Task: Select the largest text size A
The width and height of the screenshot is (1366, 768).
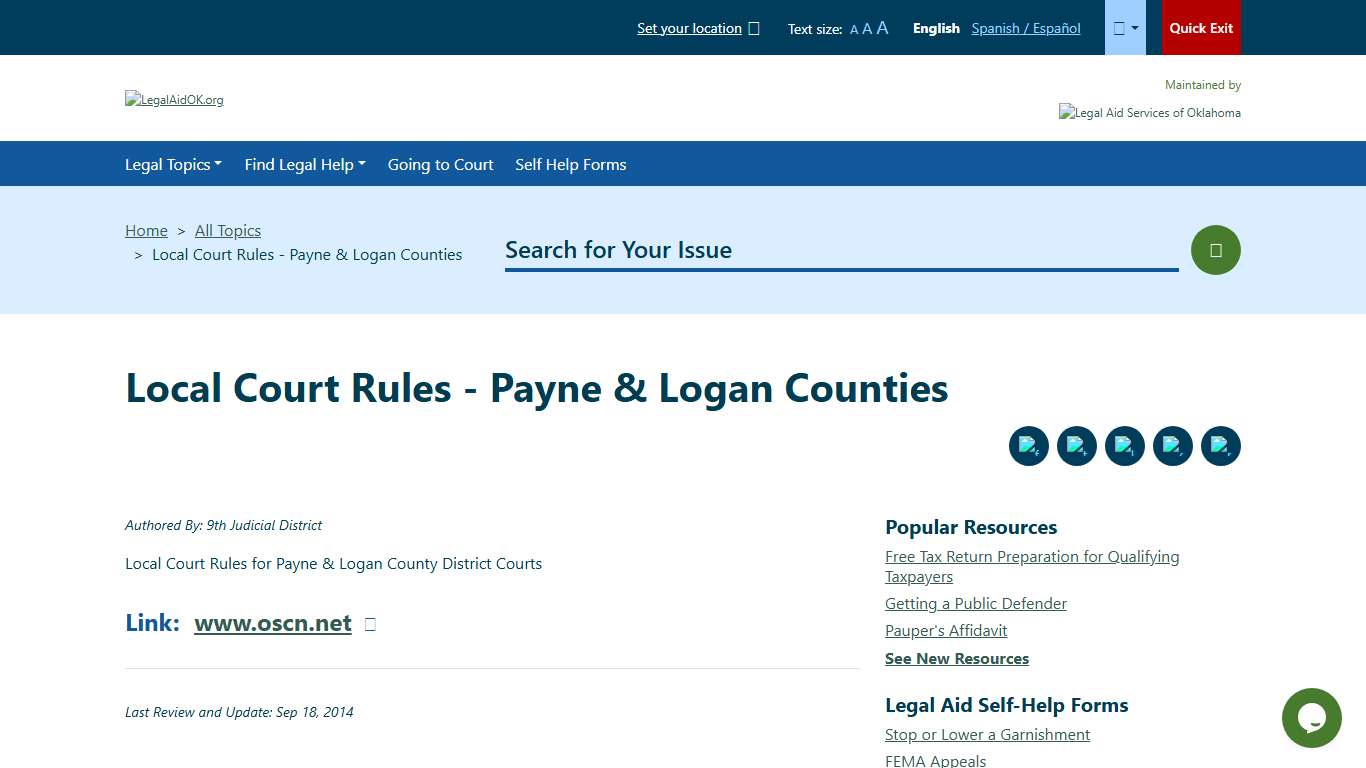Action: tap(881, 27)
